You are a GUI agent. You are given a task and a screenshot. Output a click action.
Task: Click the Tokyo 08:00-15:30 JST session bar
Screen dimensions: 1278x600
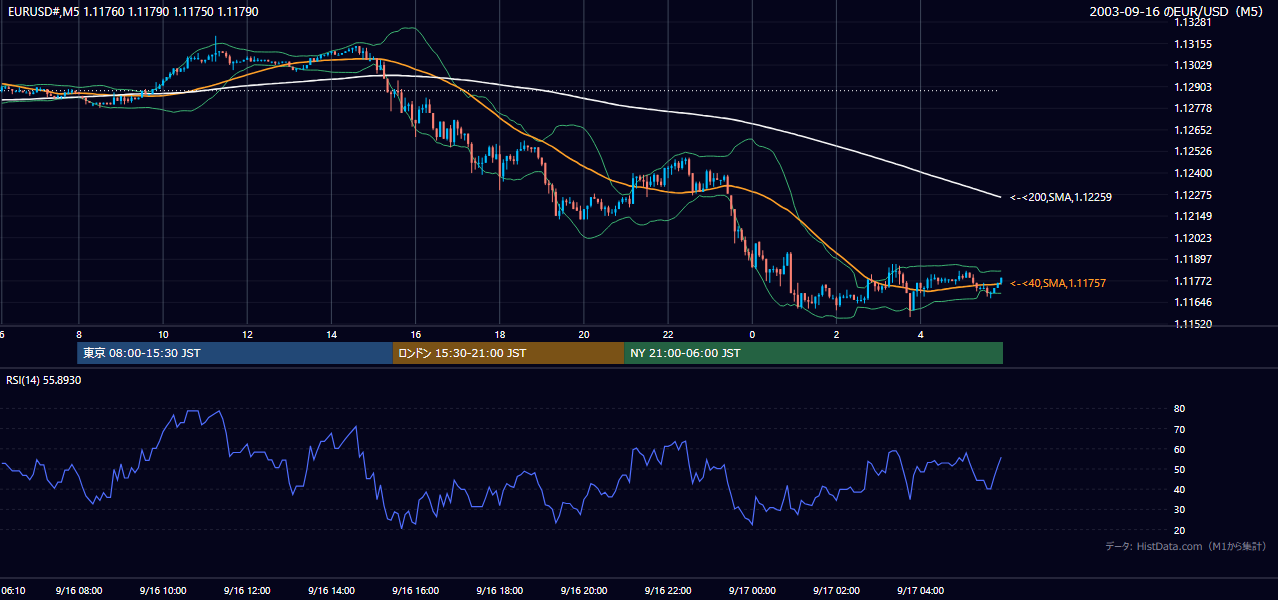[235, 353]
